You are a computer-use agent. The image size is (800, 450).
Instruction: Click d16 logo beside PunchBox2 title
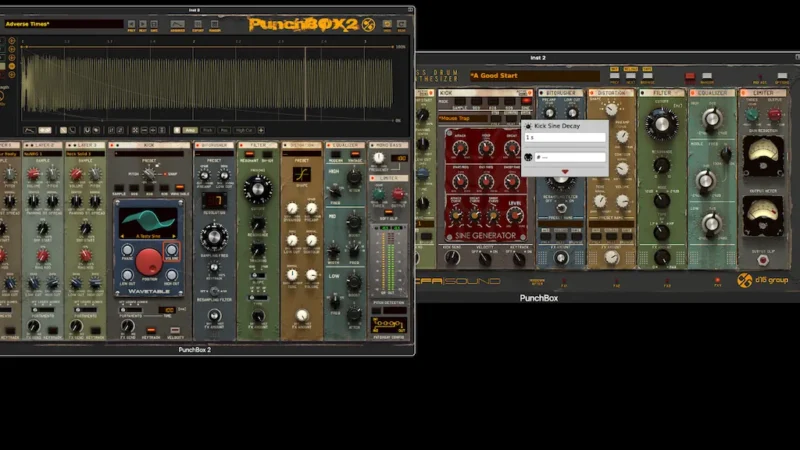coord(368,24)
